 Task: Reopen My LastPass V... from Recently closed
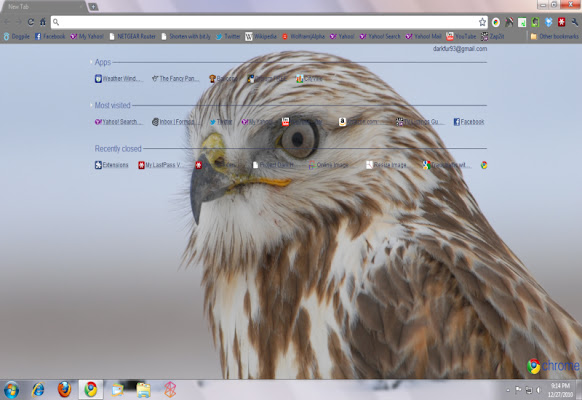pos(160,165)
